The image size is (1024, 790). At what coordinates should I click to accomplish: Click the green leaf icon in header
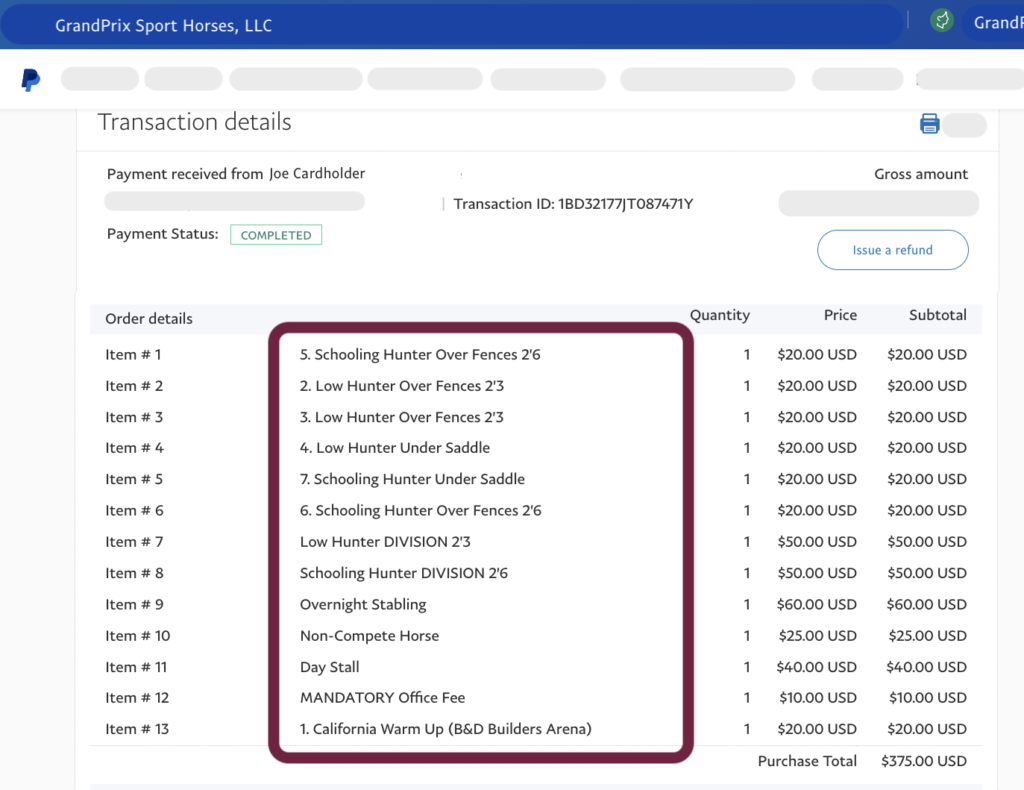[941, 20]
